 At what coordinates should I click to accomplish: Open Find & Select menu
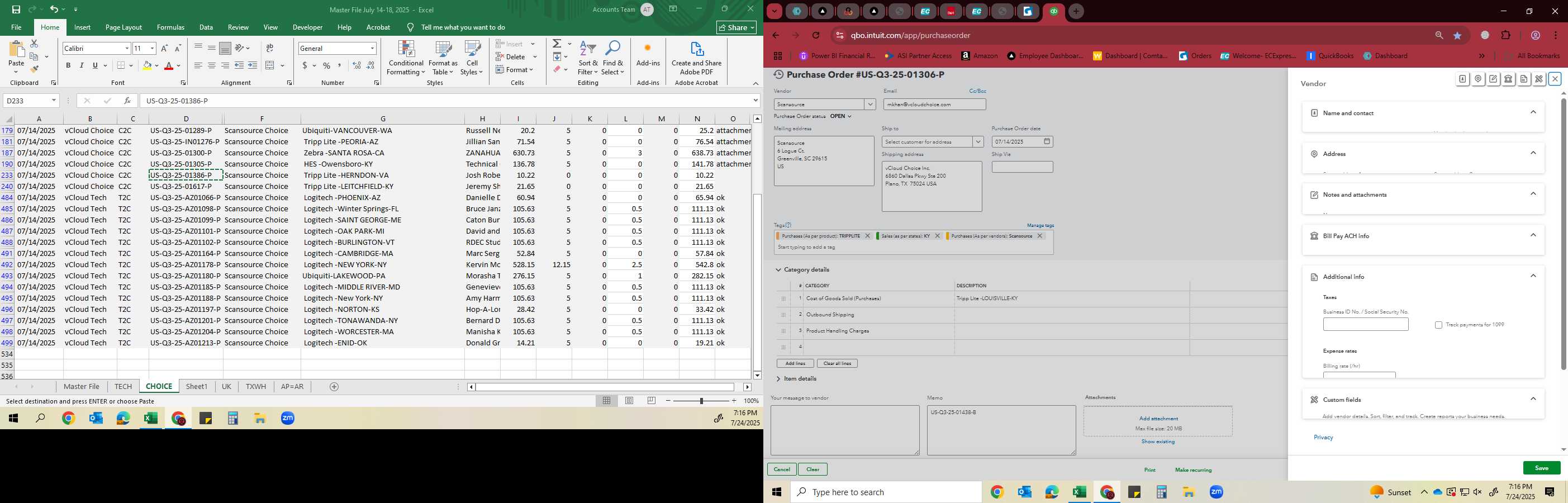612,59
